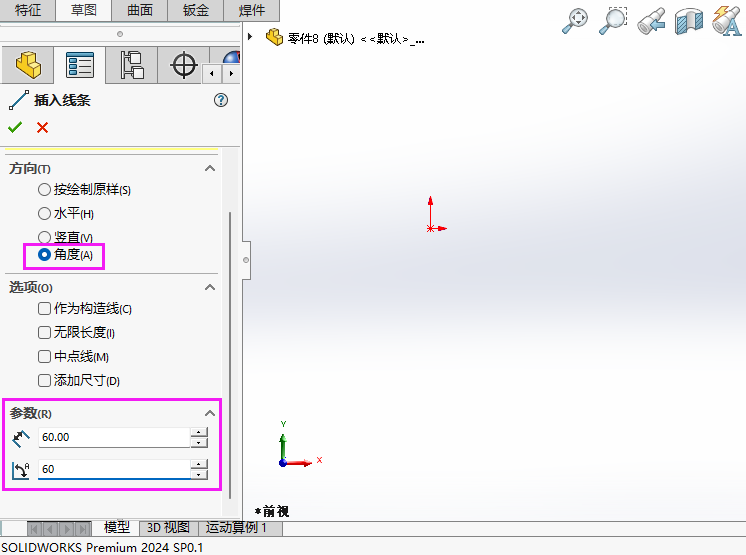Open the FeatureManager design tree tab
The width and height of the screenshot is (746, 555).
coord(28,65)
